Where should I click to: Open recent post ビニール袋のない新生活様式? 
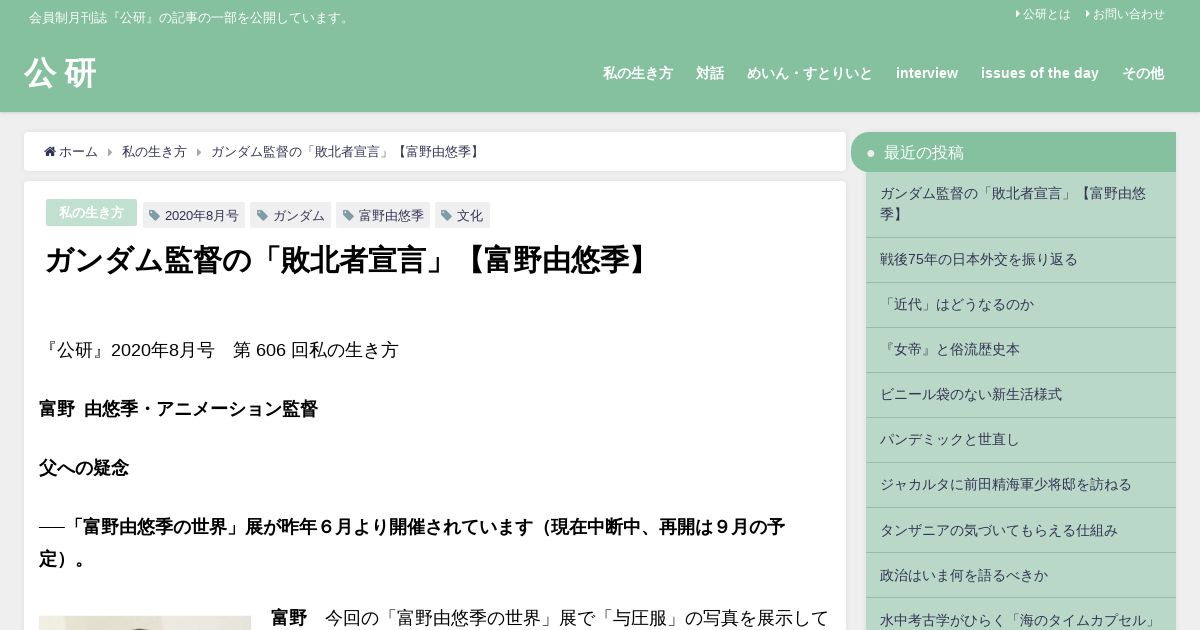pyautogui.click(x=1021, y=395)
